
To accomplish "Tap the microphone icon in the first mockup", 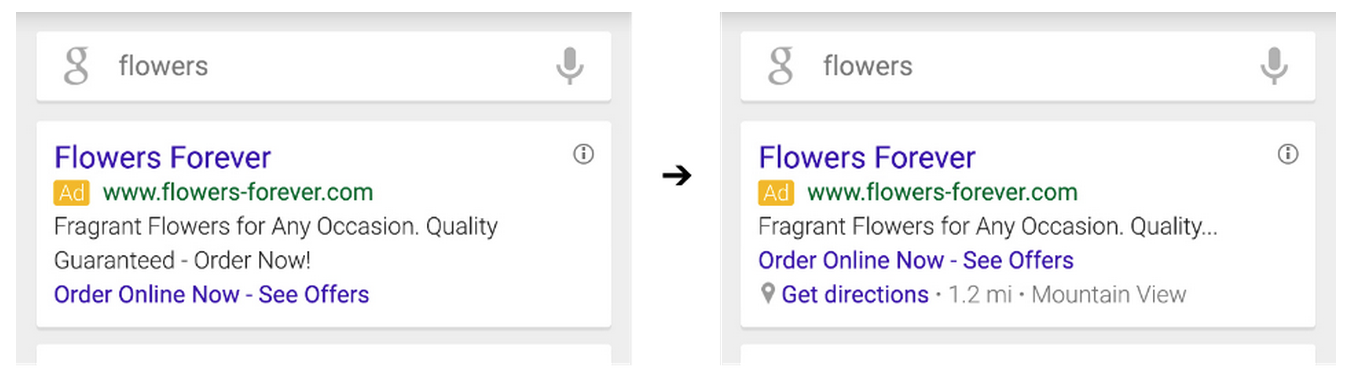I will [x=569, y=66].
